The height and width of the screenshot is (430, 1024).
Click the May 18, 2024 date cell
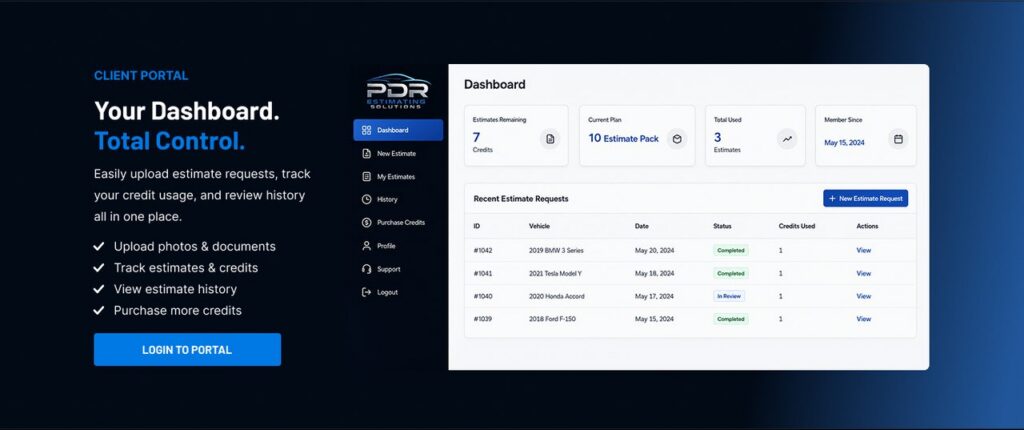click(654, 273)
